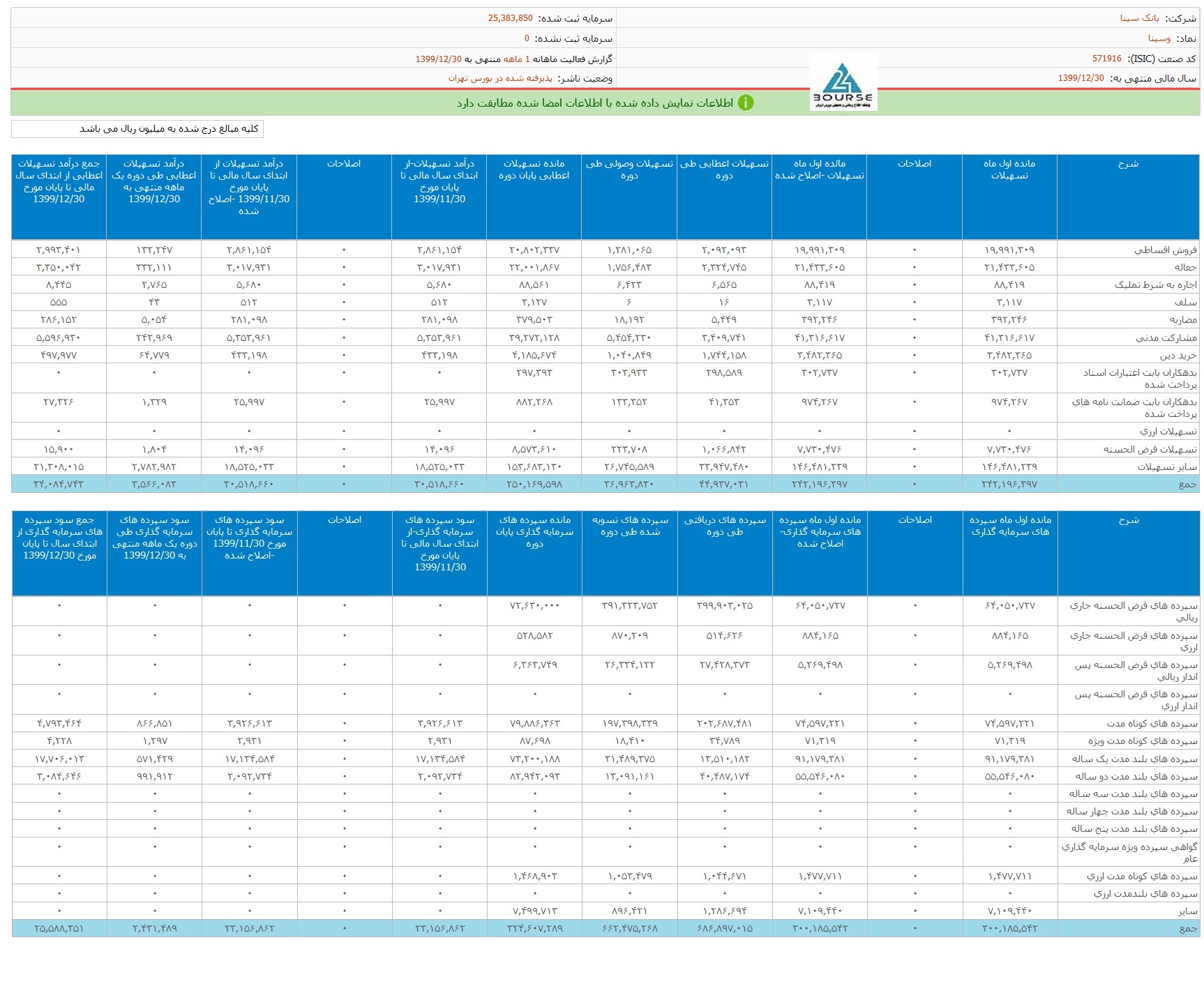Click deposits total profit cell ۲۵,۵۸۸,۳۵۱

click(59, 928)
